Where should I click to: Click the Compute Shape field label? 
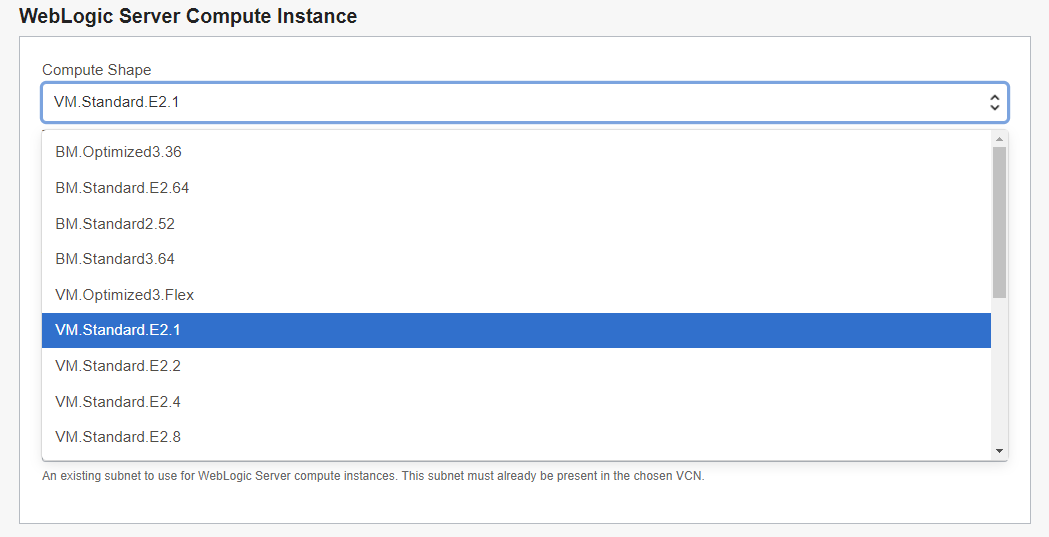point(96,70)
